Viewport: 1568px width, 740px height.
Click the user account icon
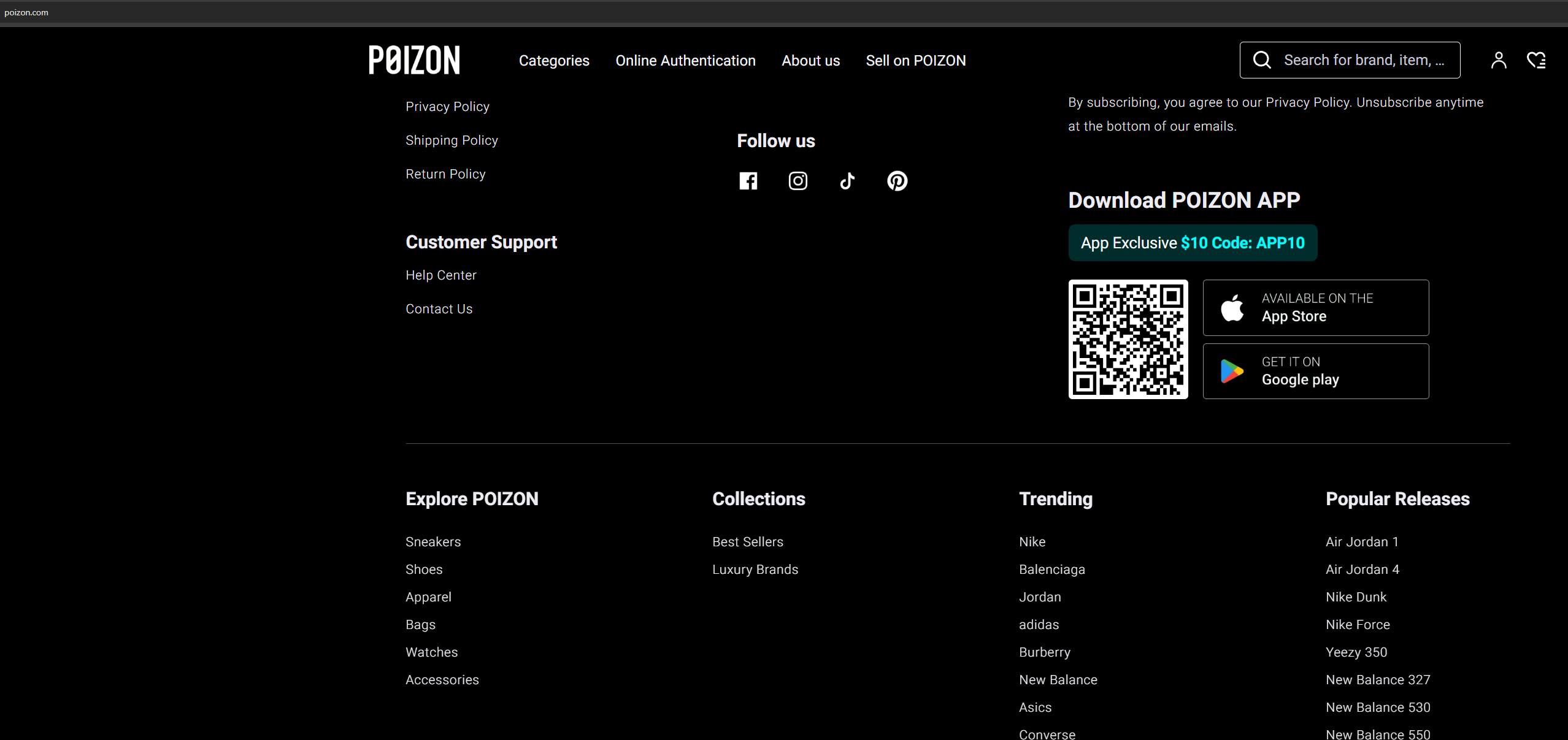point(1498,60)
